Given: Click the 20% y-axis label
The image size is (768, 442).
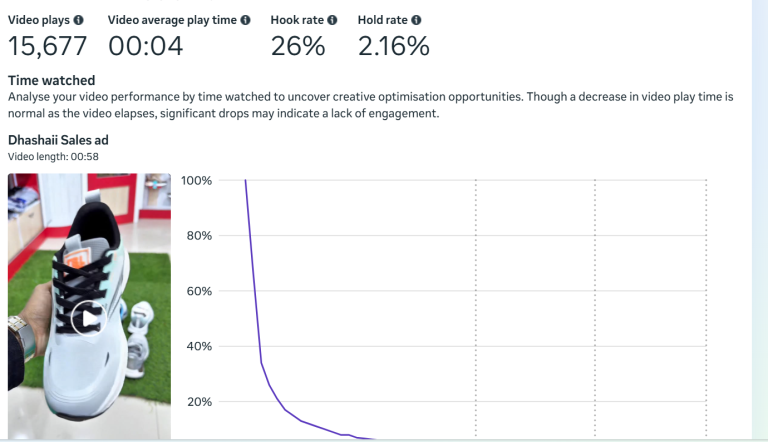Looking at the screenshot, I should click(199, 402).
